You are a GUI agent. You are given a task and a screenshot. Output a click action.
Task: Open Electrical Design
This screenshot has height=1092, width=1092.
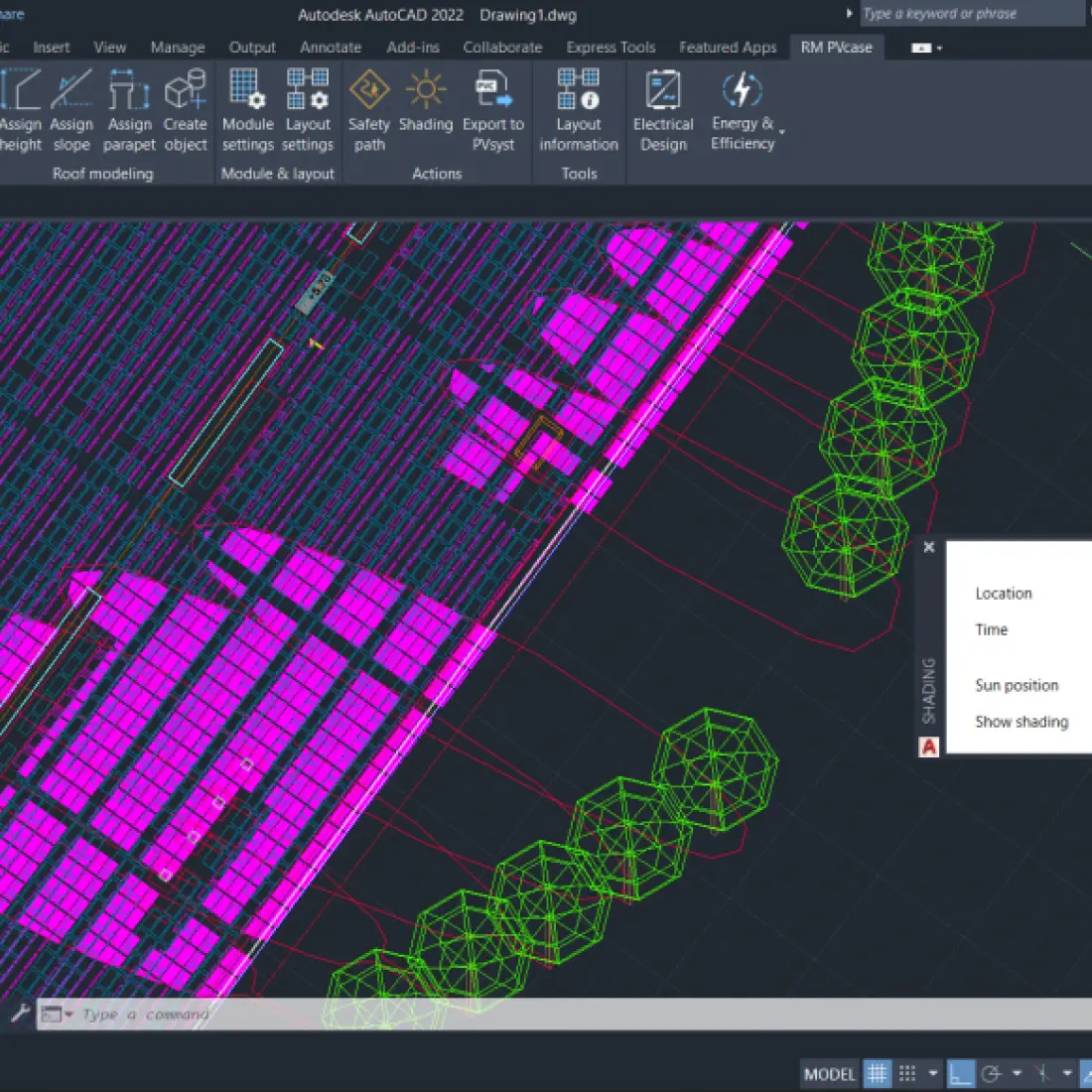pyautogui.click(x=663, y=110)
